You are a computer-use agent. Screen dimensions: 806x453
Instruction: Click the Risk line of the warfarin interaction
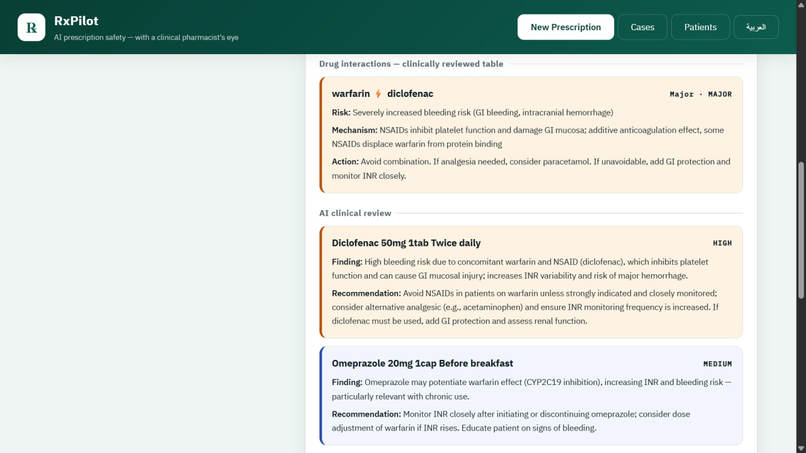point(472,113)
